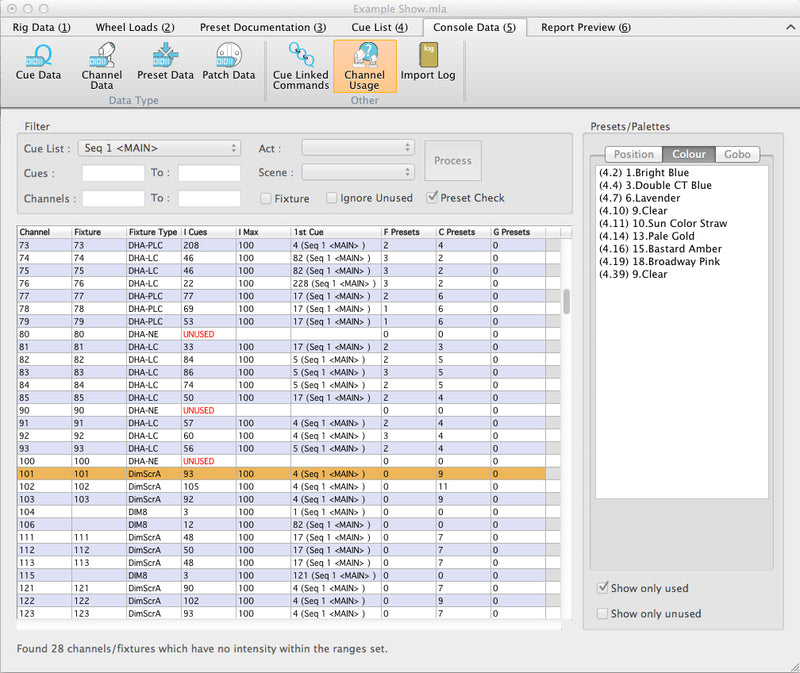Enable the Fixture checkbox
Screen dimensions: 800x673
[x=266, y=198]
